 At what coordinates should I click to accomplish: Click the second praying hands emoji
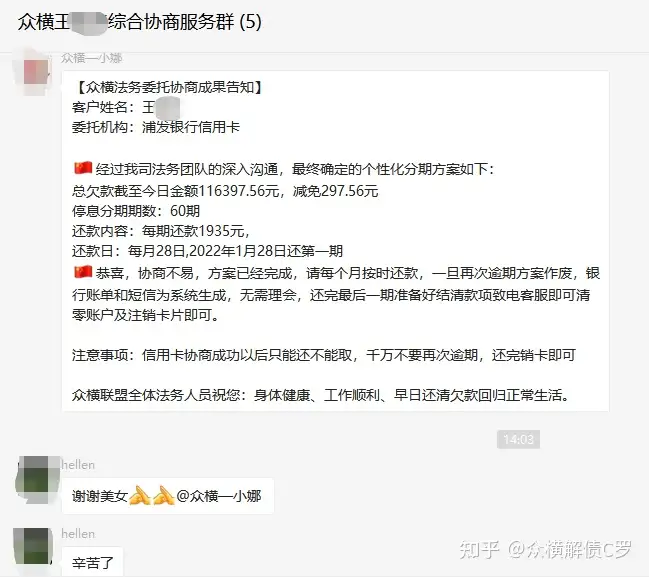point(163,495)
